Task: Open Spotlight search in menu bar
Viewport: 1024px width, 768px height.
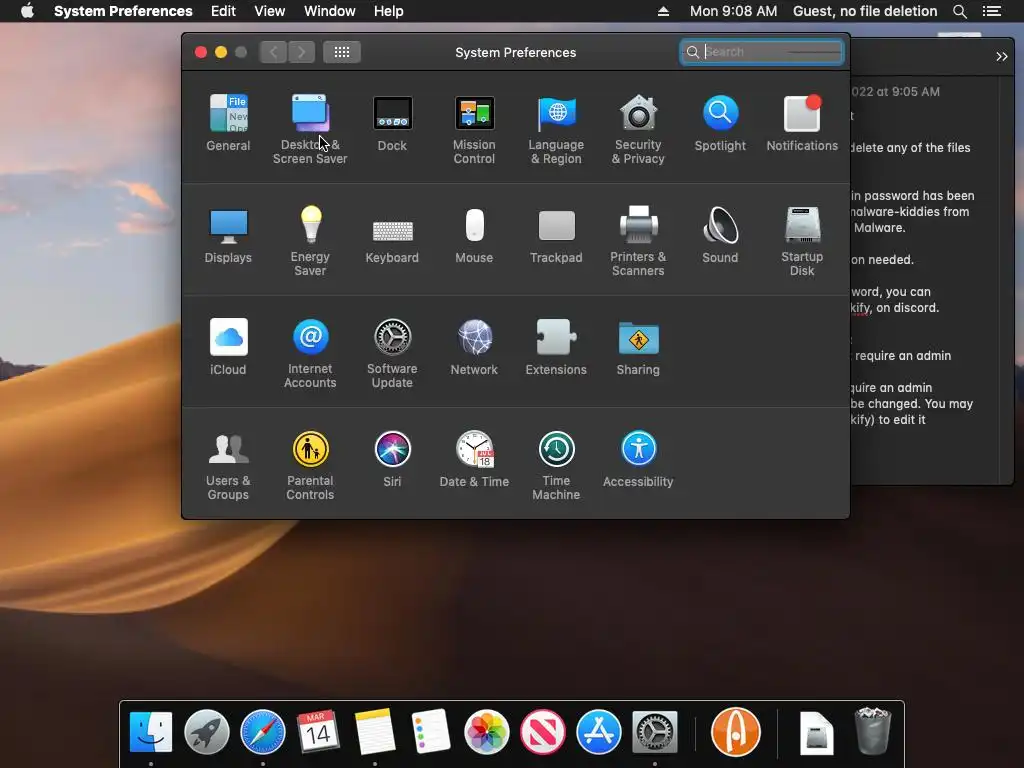Action: pos(960,11)
